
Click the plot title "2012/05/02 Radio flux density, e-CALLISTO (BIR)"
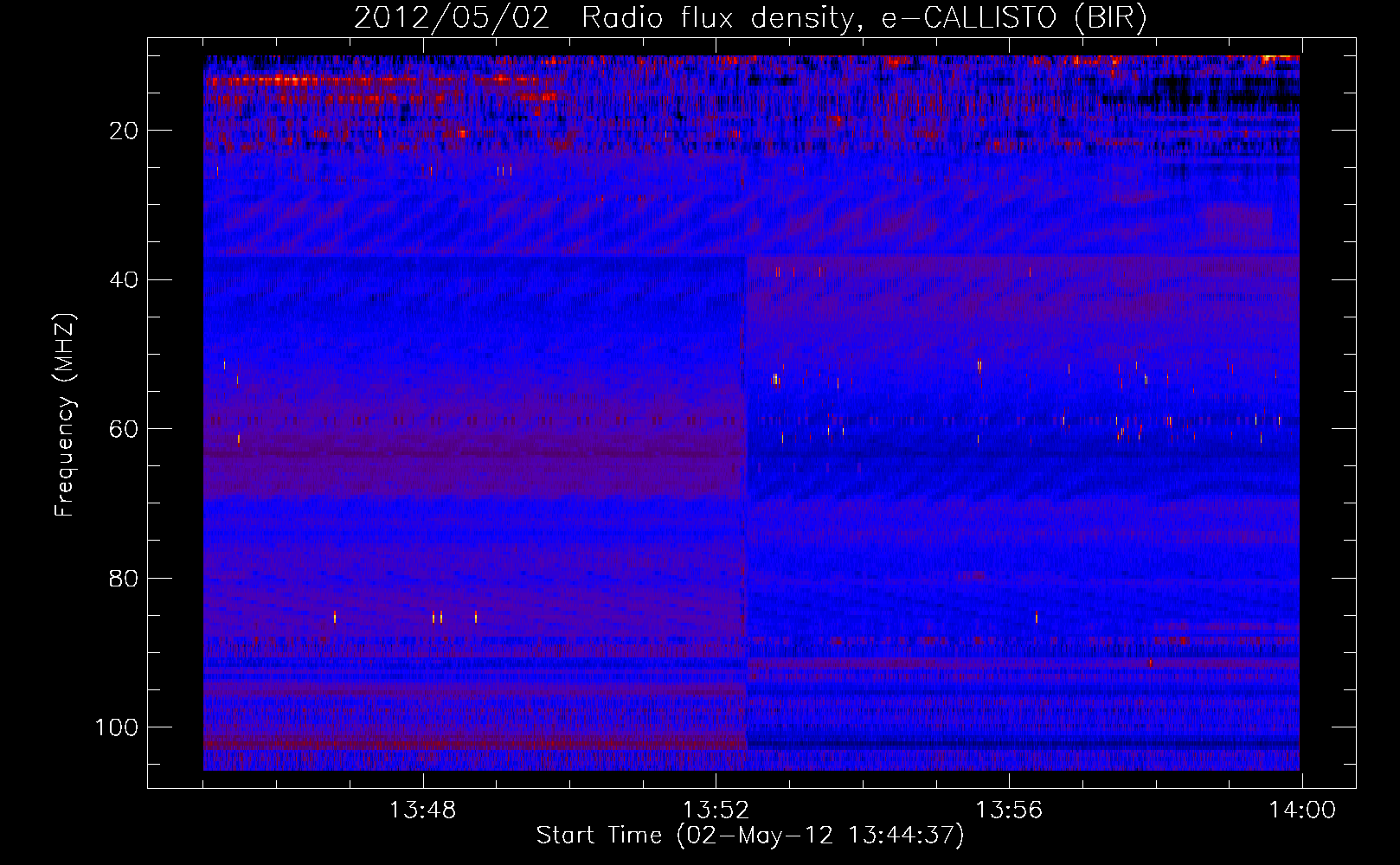tap(750, 18)
